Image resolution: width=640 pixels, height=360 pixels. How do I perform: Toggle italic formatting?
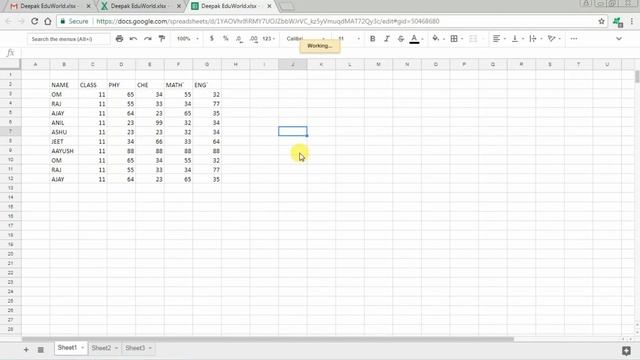click(387, 38)
